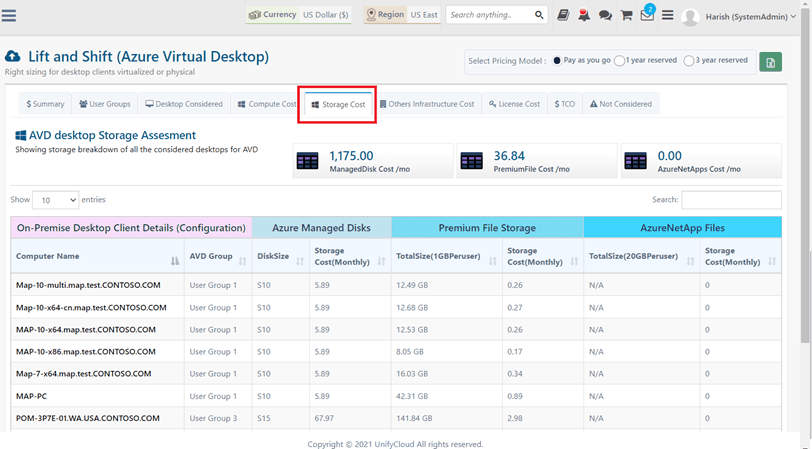Image resolution: width=812 pixels, height=449 pixels.
Task: Open the mail inbox with badge
Action: pos(647,13)
